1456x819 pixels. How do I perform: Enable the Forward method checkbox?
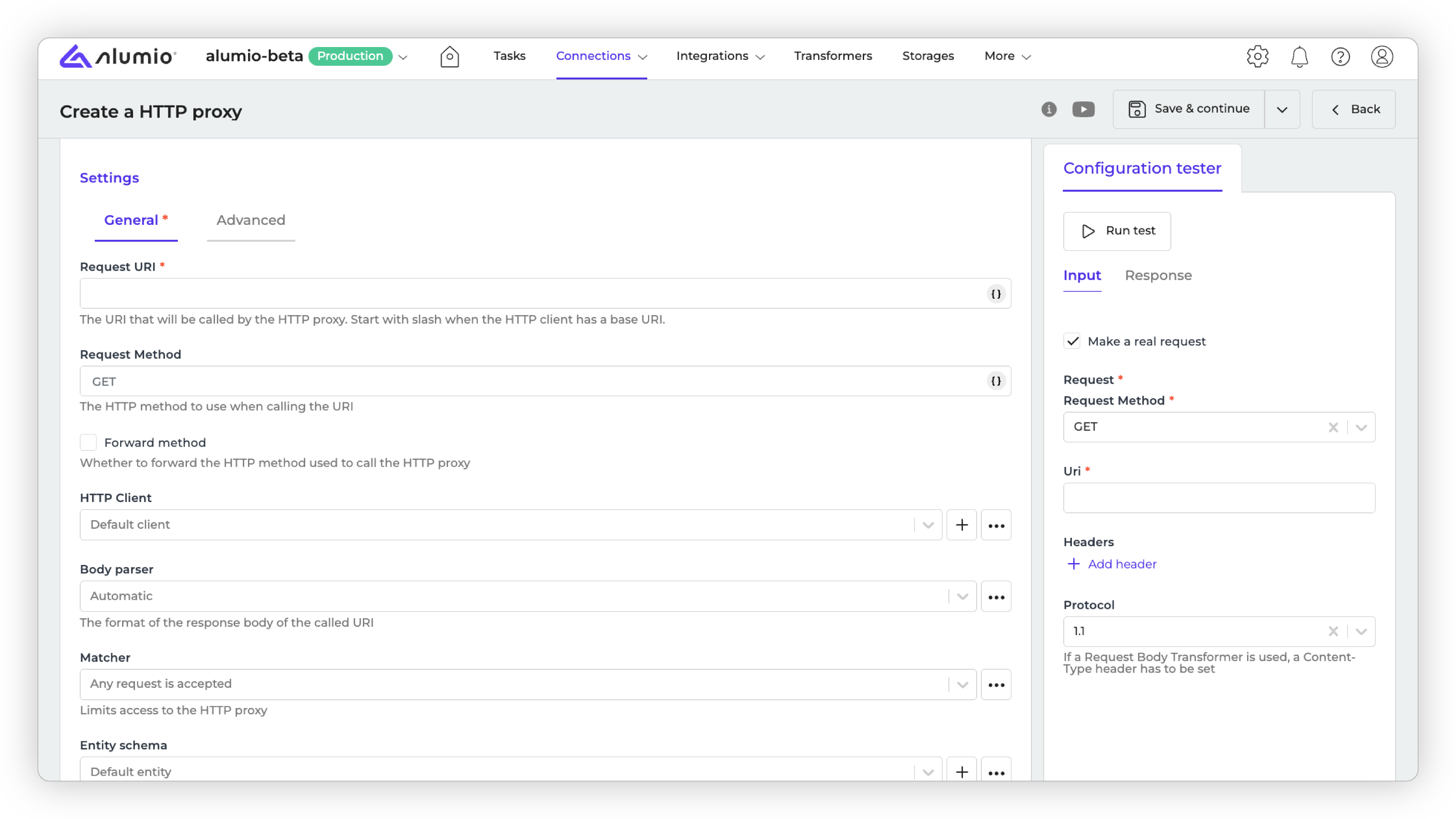(x=88, y=442)
